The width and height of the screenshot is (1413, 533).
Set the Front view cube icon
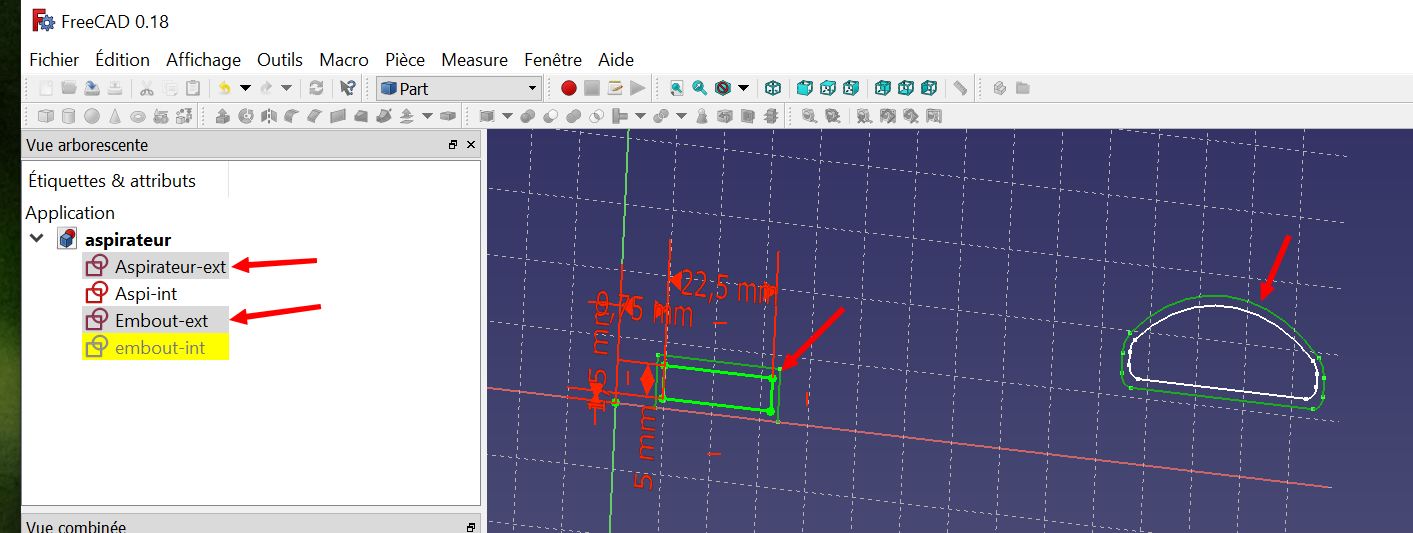(x=804, y=88)
